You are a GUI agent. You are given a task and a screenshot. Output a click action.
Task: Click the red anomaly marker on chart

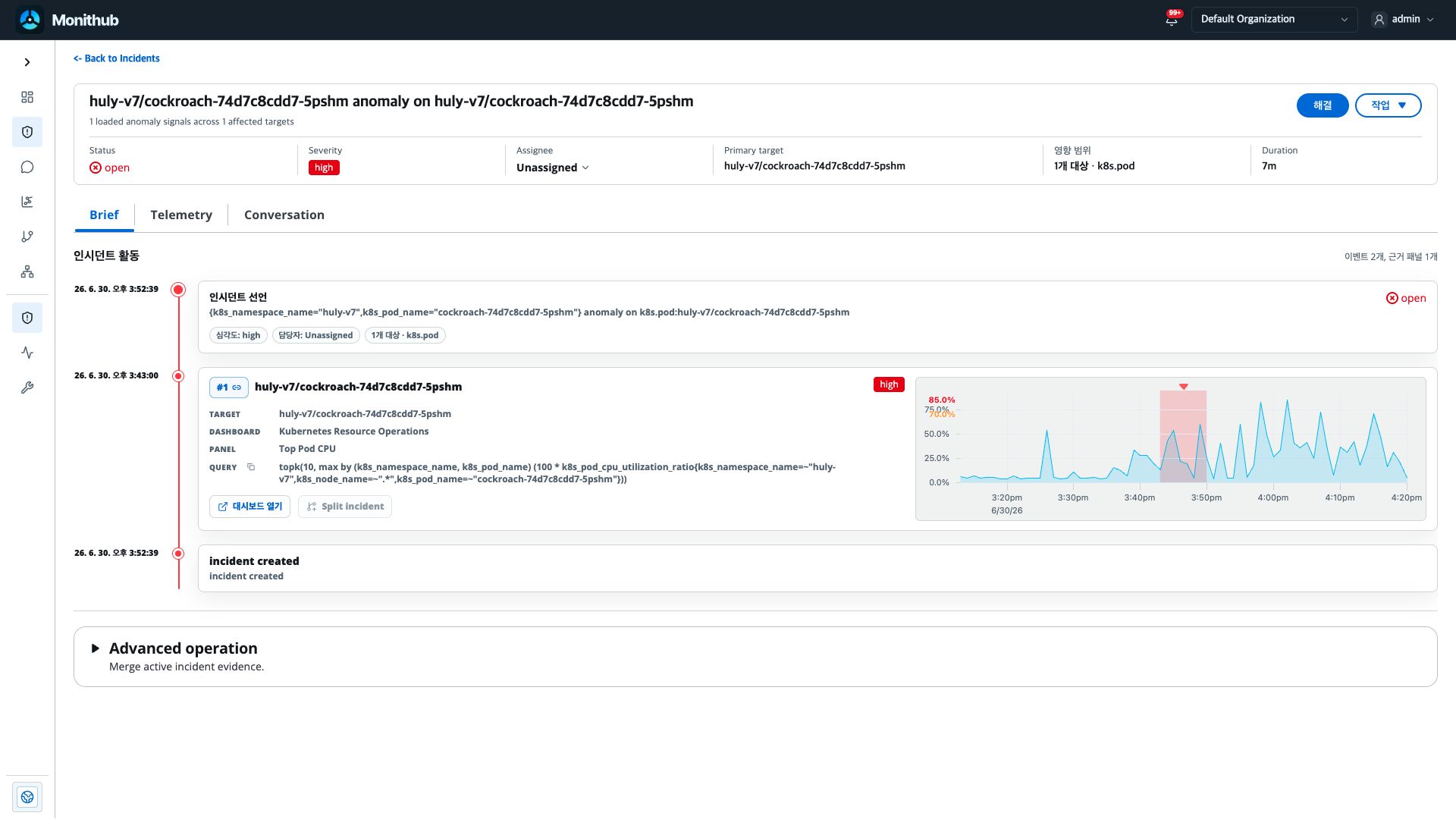tap(1184, 387)
